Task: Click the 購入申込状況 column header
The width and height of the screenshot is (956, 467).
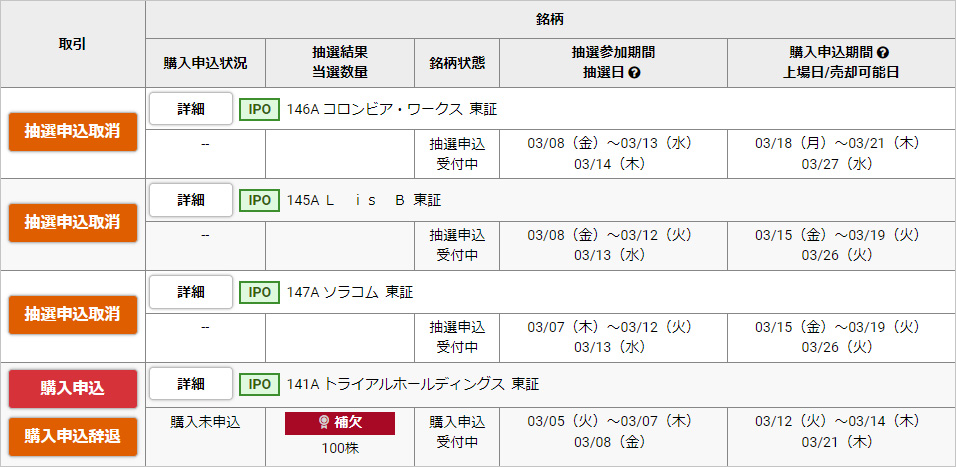Action: [x=205, y=63]
